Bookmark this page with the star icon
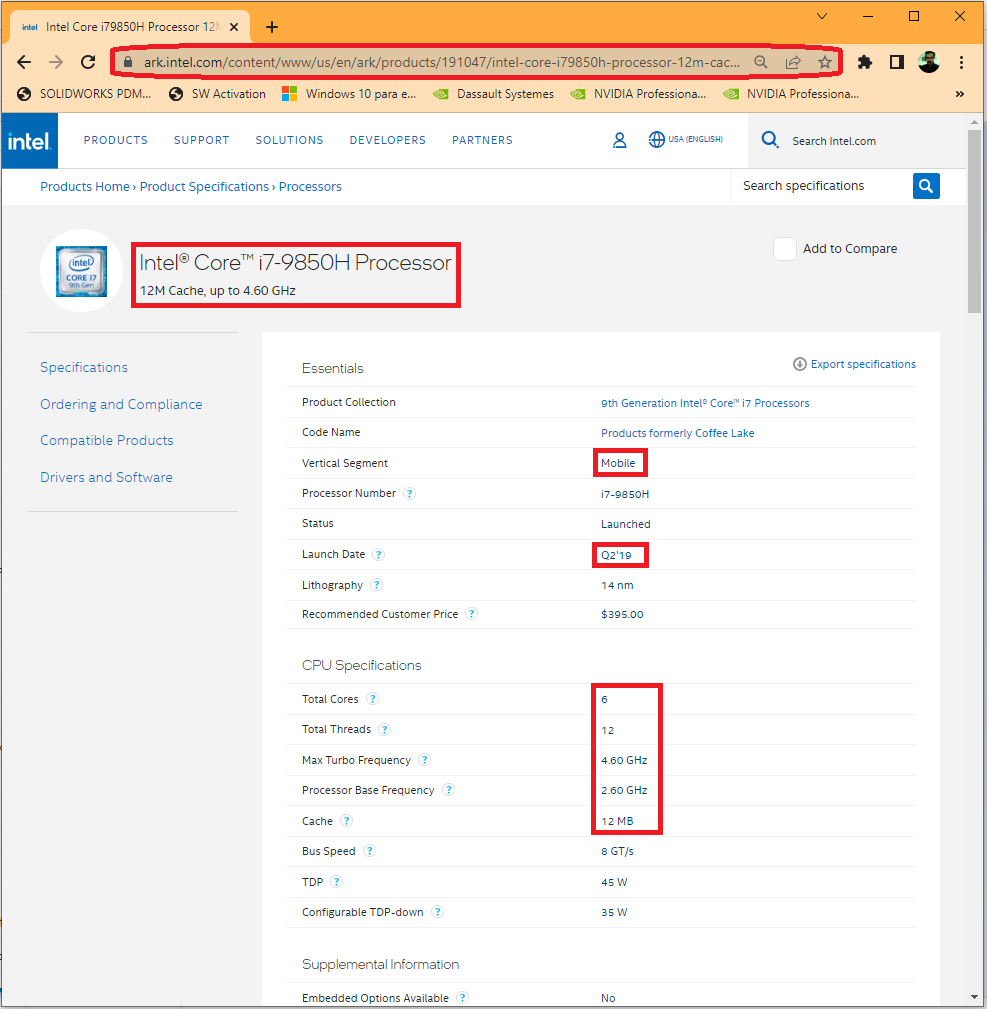This screenshot has width=987, height=1009. pos(825,62)
